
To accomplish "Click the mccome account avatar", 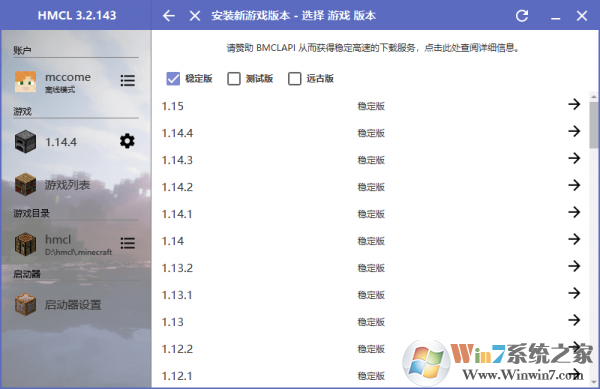I will pos(25,81).
